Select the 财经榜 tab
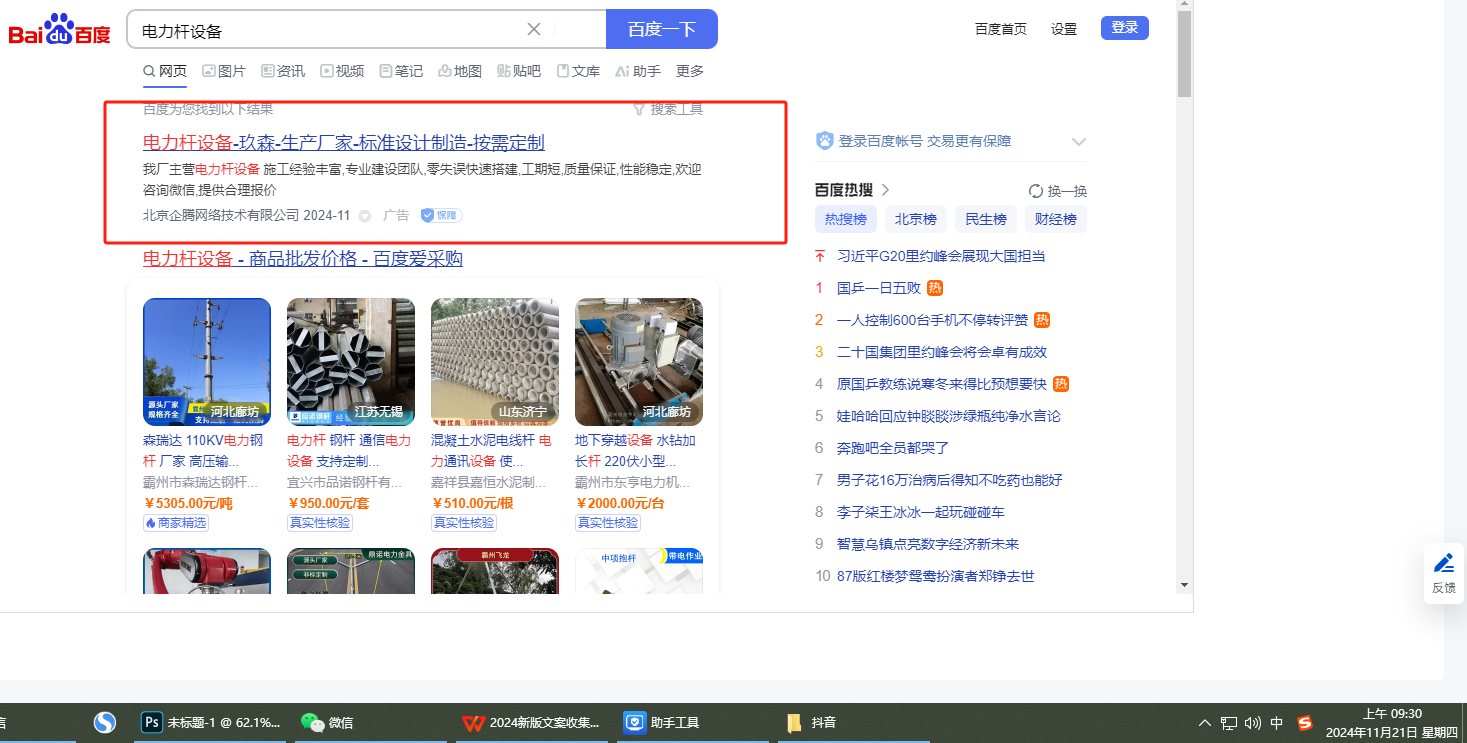Screen dimensions: 1467x743 click(1056, 219)
